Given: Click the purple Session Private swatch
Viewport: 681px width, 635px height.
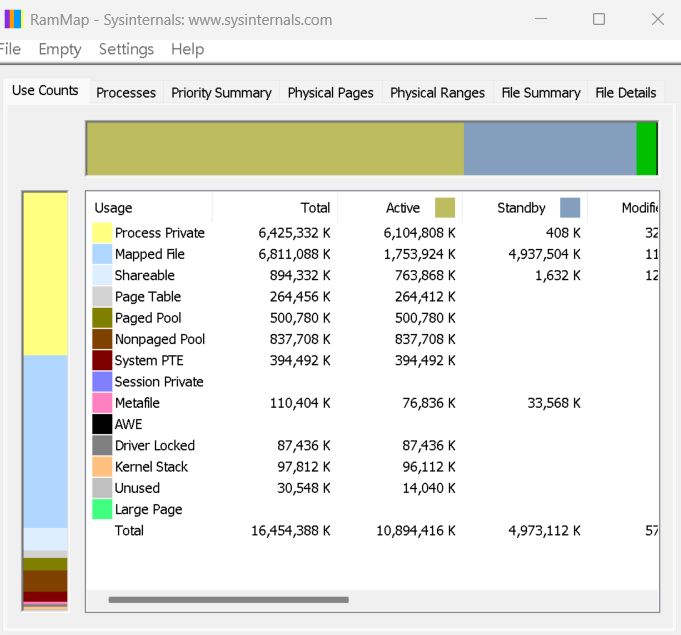Looking at the screenshot, I should pyautogui.click(x=102, y=382).
